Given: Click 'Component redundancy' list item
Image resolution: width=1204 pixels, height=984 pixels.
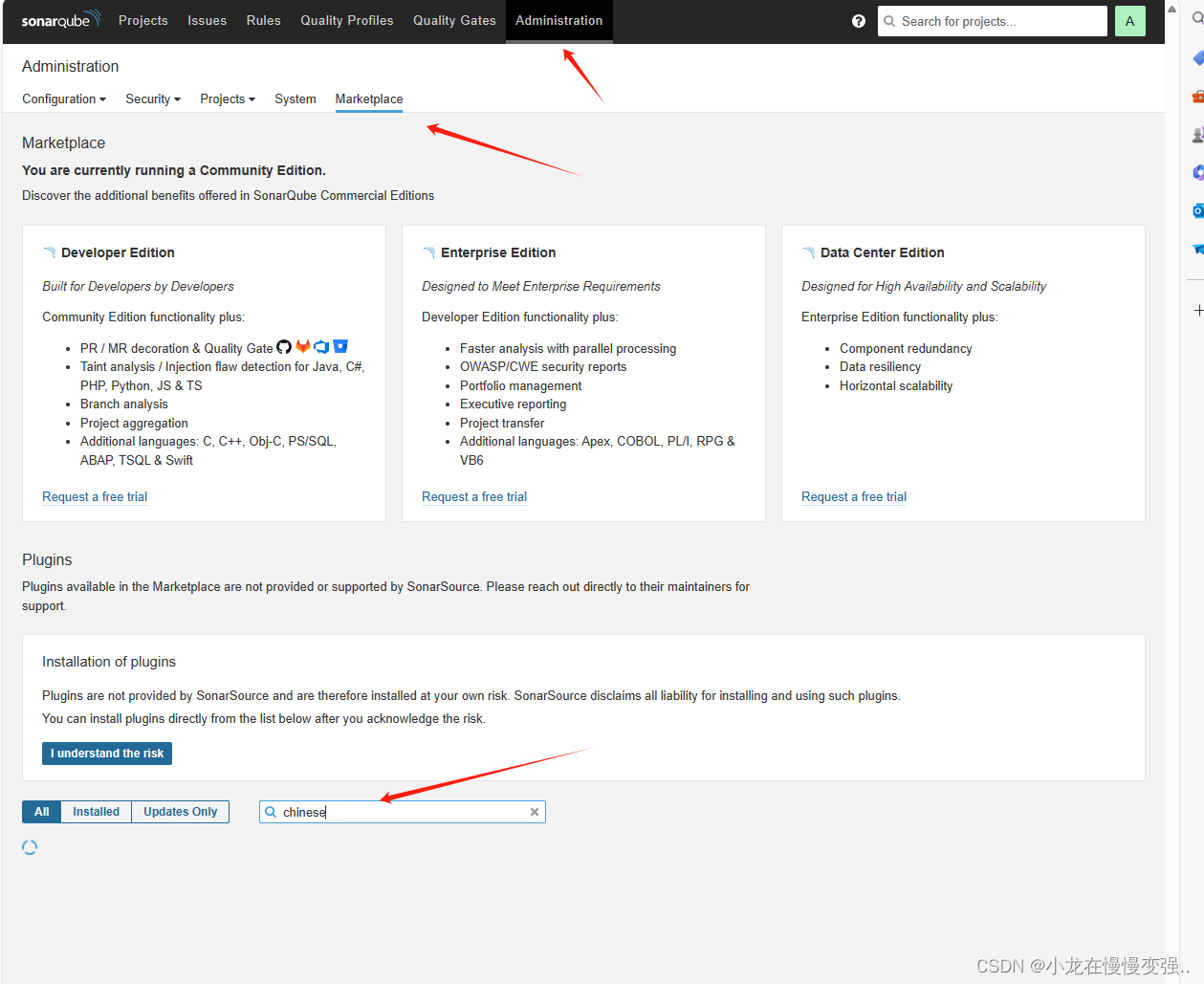Looking at the screenshot, I should 906,348.
